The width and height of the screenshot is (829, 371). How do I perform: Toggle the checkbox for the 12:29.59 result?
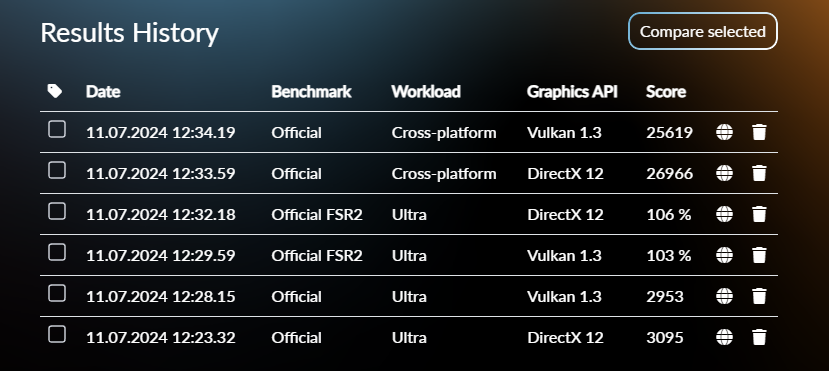[x=57, y=253]
